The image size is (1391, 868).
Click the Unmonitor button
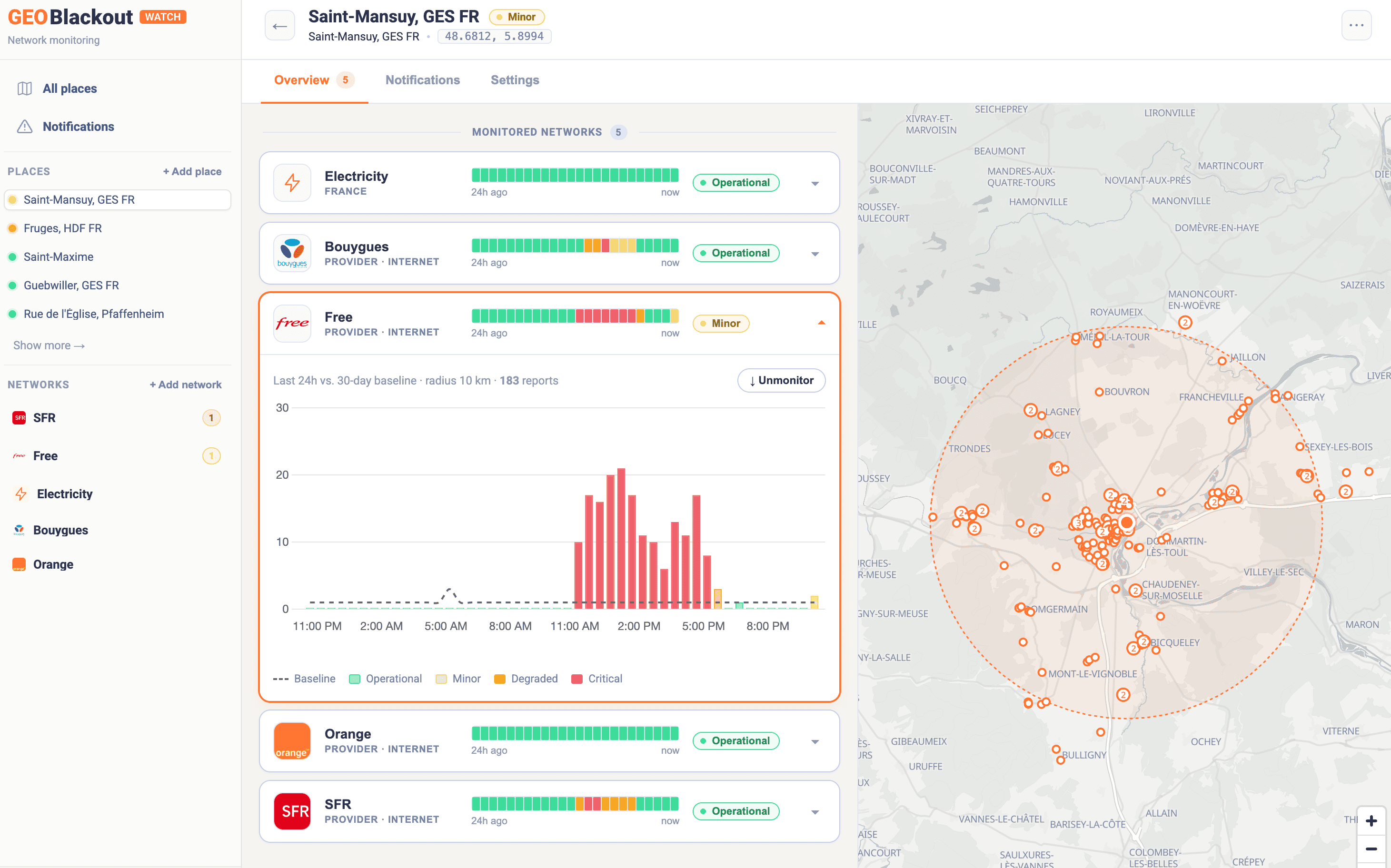tap(781, 380)
